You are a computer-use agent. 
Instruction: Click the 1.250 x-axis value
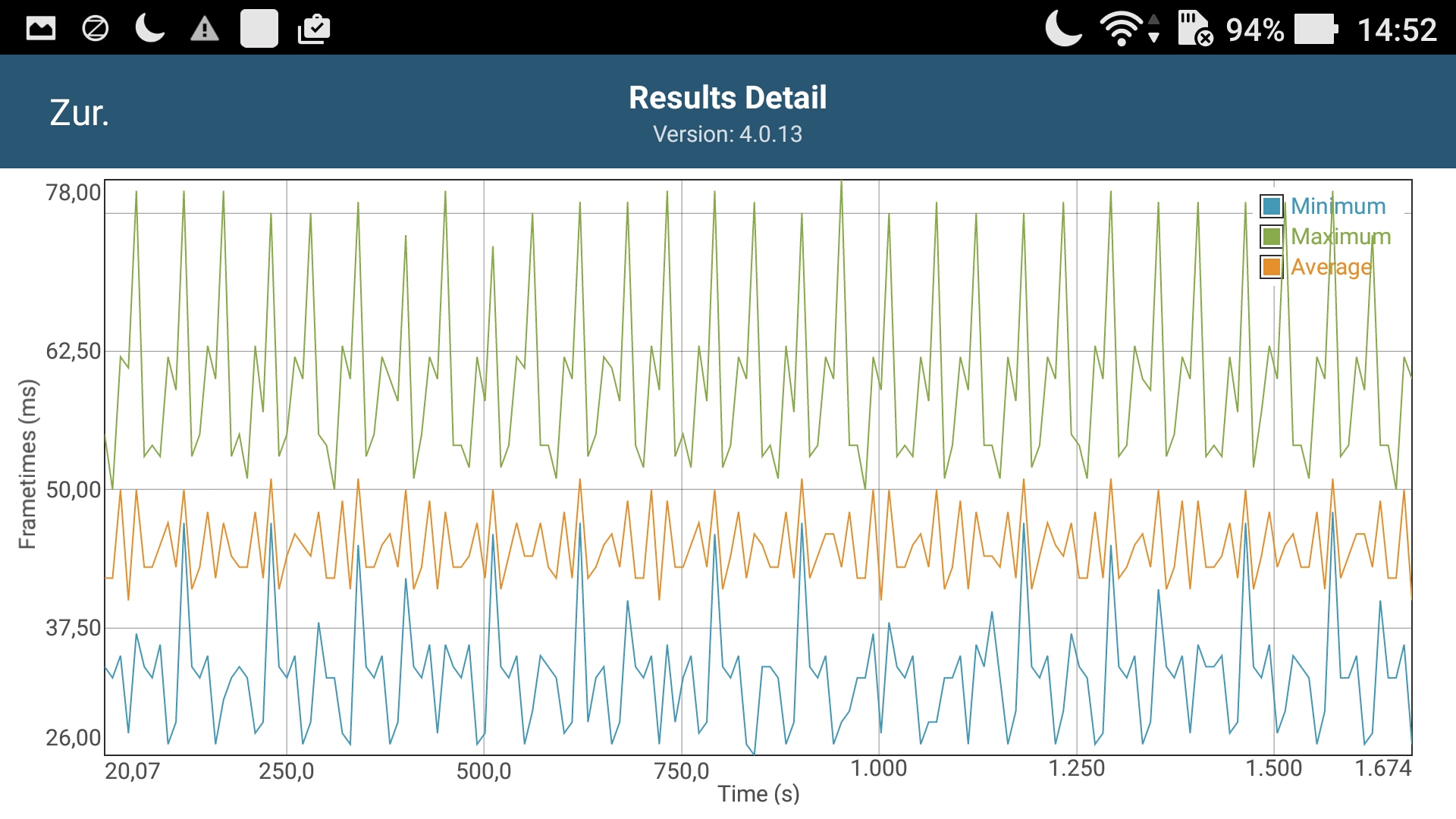pyautogui.click(x=1077, y=768)
